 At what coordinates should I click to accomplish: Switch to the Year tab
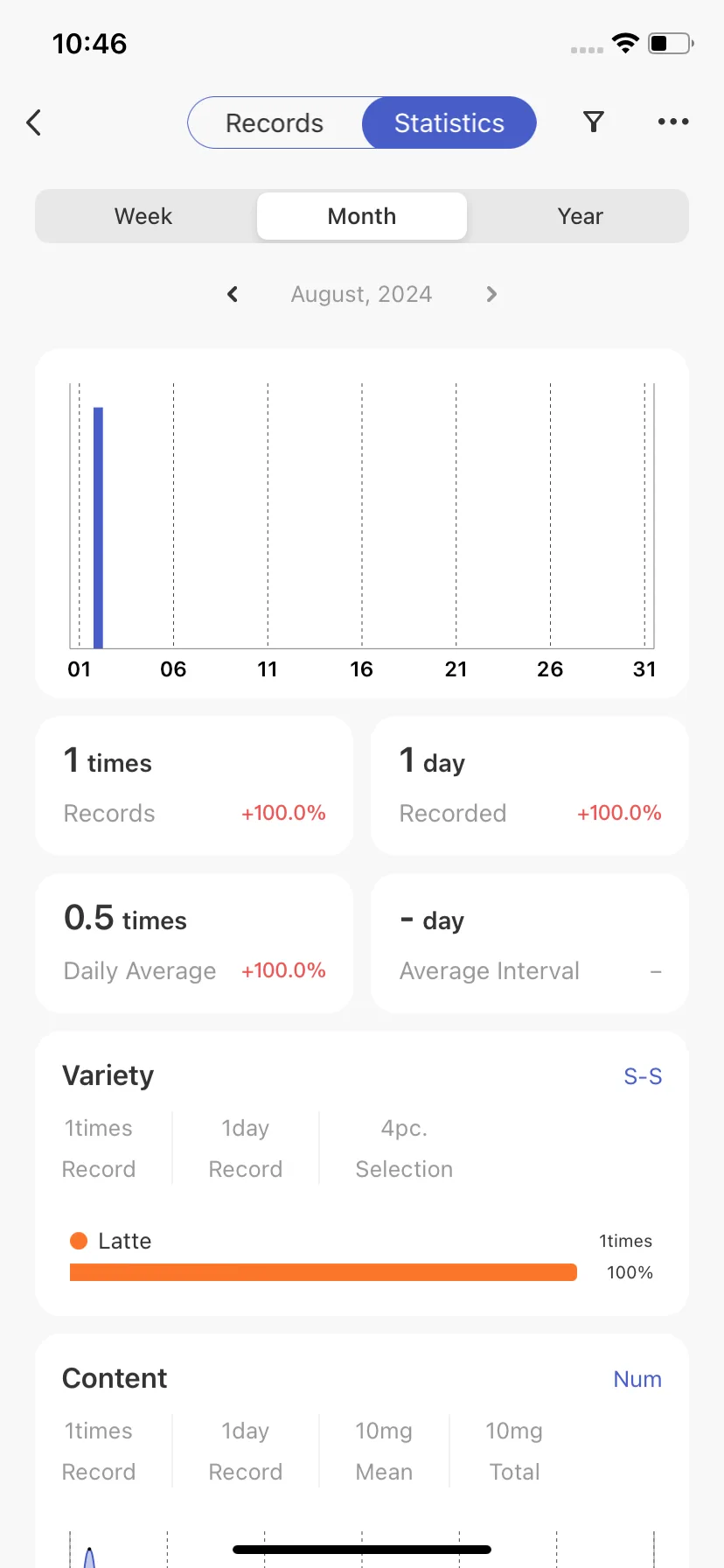click(x=581, y=216)
